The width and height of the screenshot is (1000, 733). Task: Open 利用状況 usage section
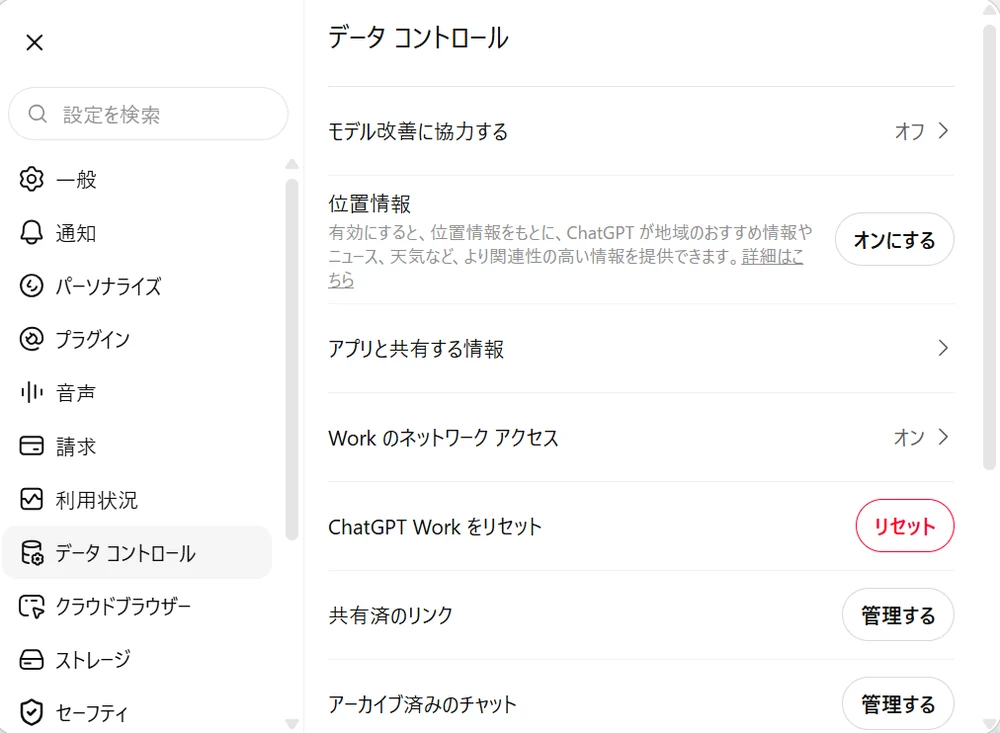tap(137, 500)
